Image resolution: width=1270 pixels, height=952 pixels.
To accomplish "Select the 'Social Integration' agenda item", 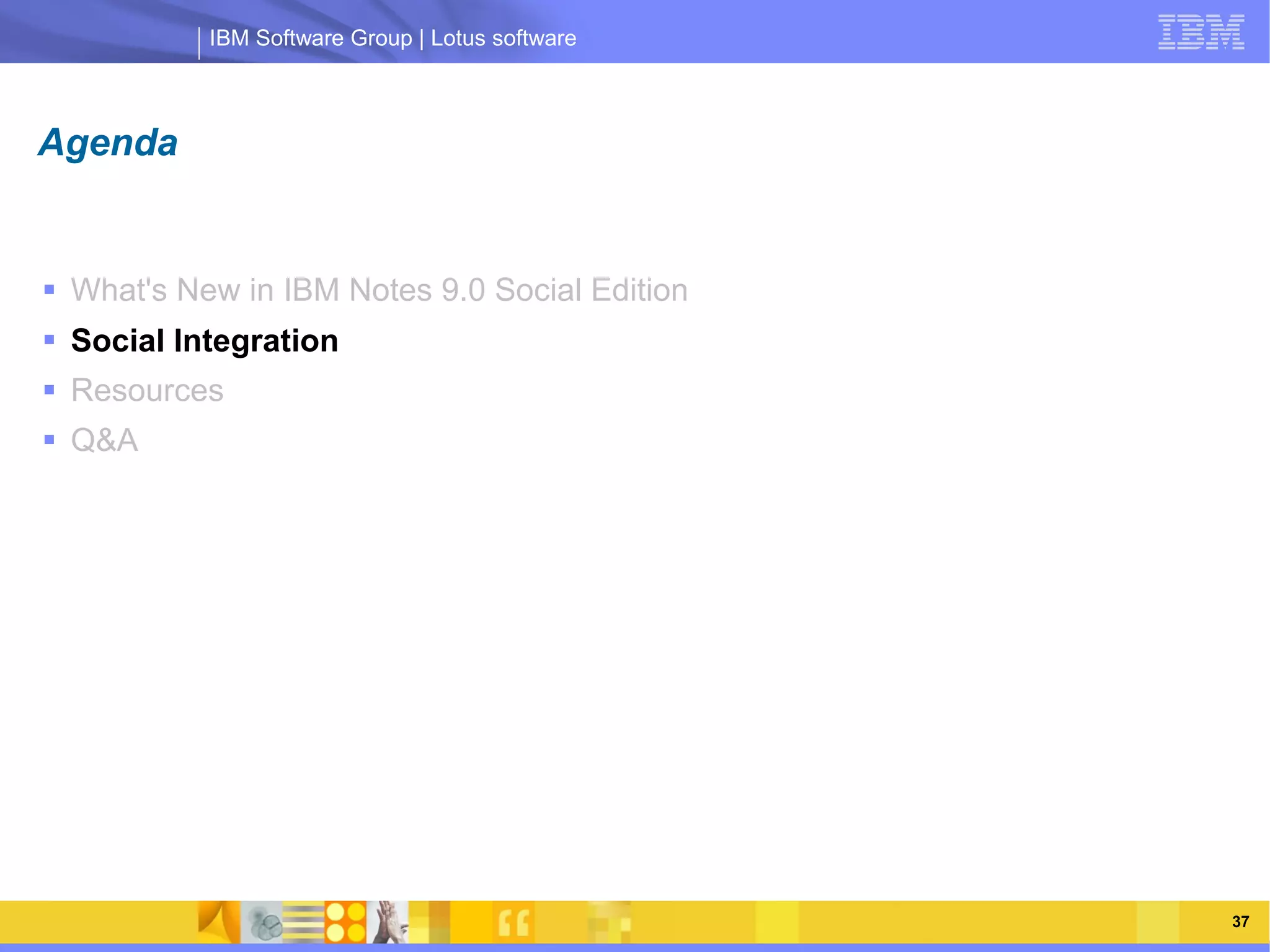I will (205, 340).
